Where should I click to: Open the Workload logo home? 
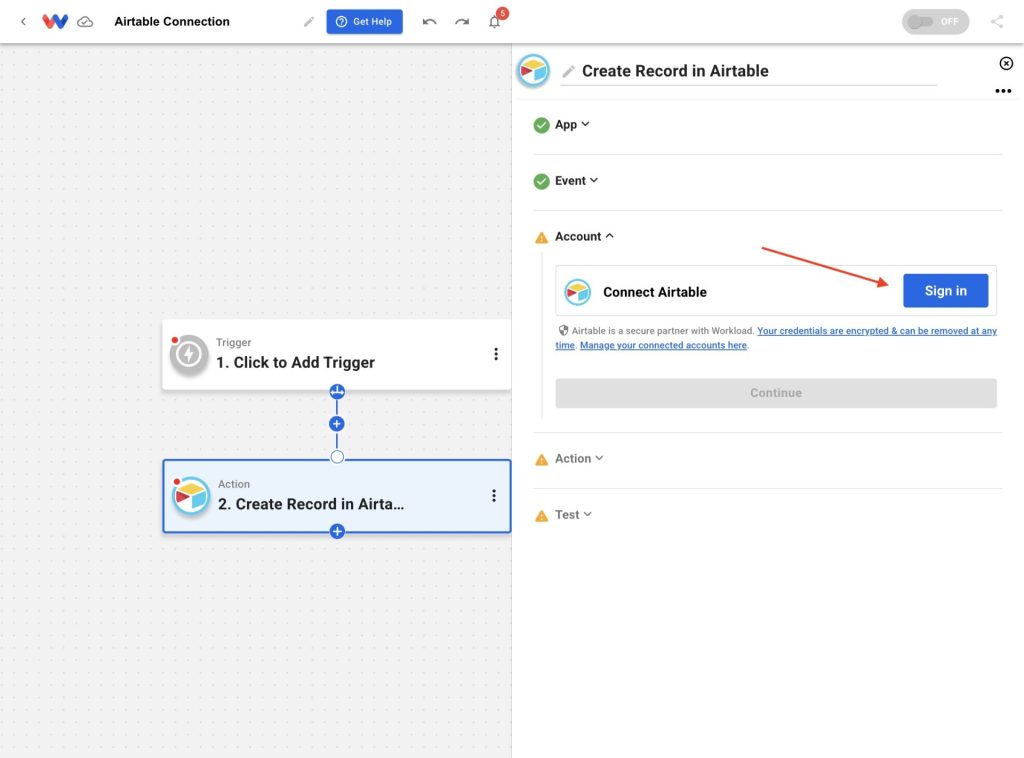pyautogui.click(x=55, y=22)
